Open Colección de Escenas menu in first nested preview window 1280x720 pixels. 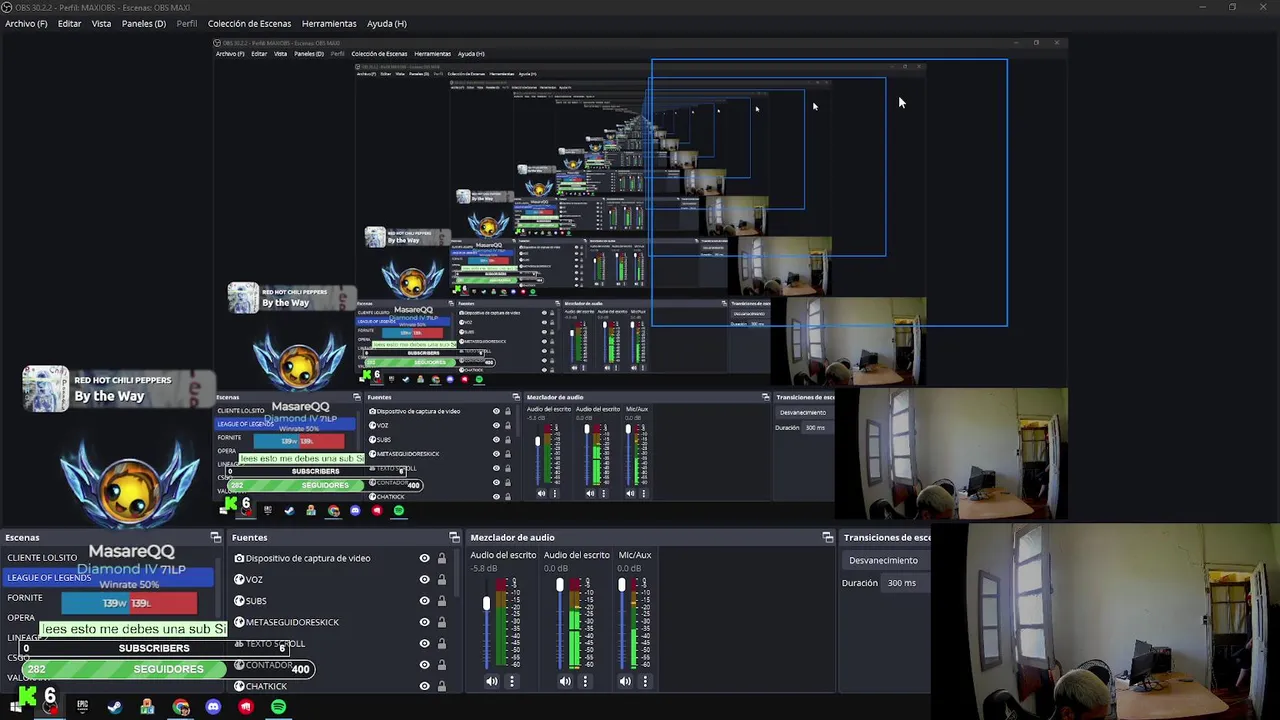(x=379, y=53)
